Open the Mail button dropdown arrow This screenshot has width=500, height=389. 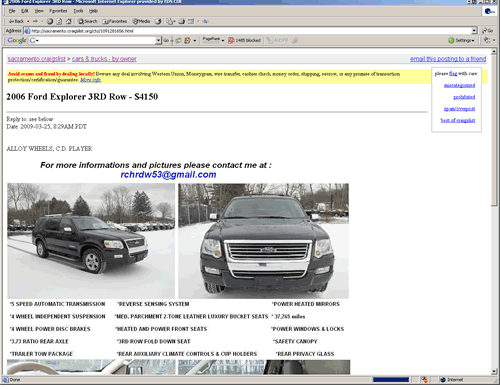tap(174, 21)
